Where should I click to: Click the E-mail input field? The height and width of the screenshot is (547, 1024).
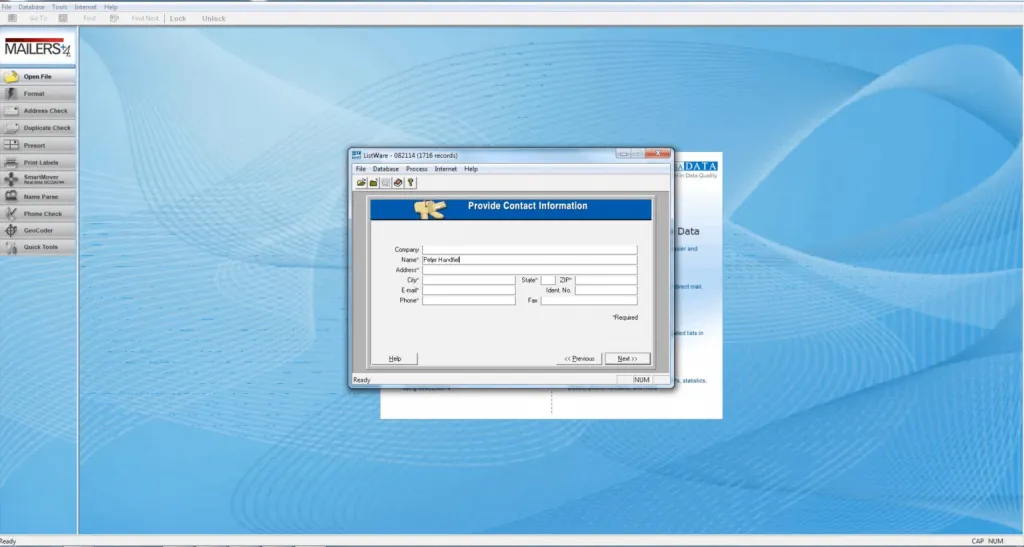point(469,290)
